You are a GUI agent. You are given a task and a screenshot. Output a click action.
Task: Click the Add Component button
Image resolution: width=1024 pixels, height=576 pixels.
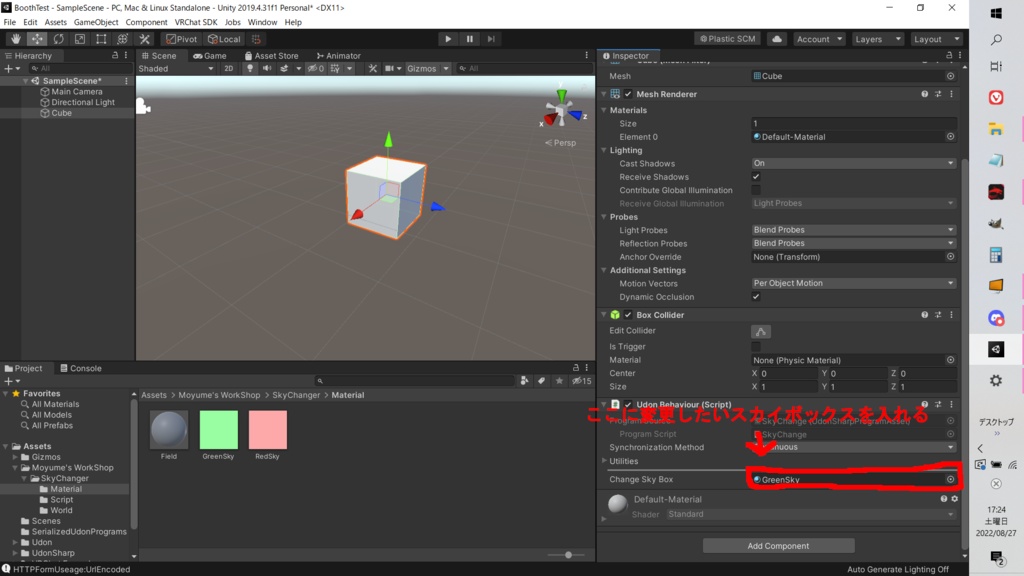click(778, 546)
